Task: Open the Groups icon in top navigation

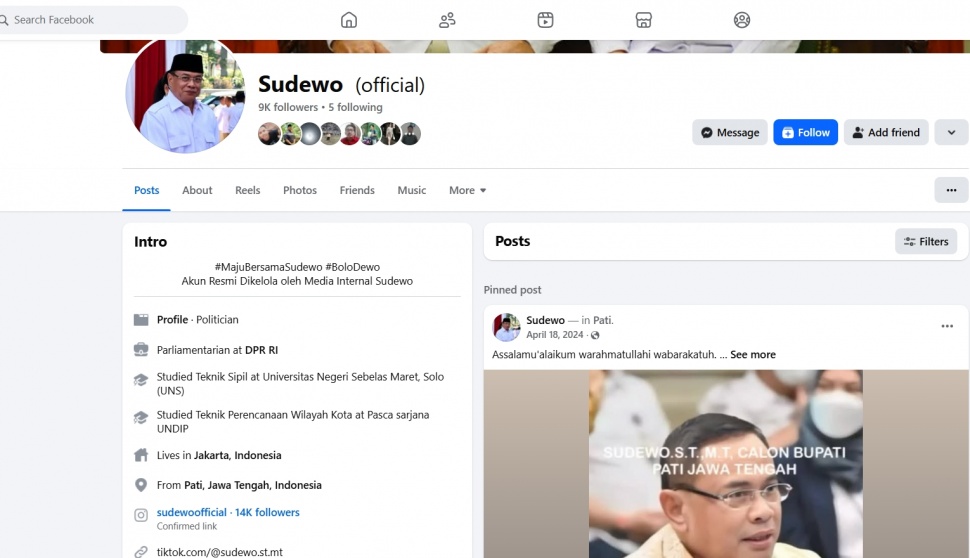Action: tap(742, 20)
